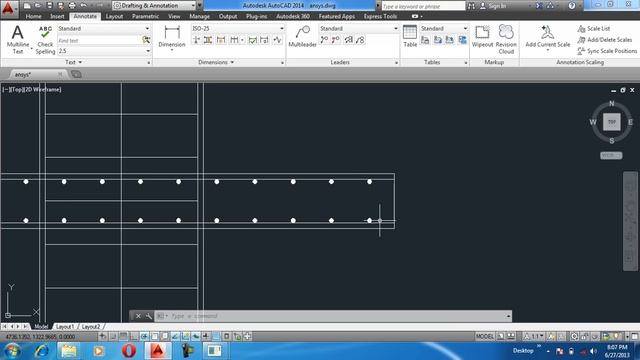640x360 pixels.
Task: Open Opera from the Windows taskbar
Action: pos(129,351)
